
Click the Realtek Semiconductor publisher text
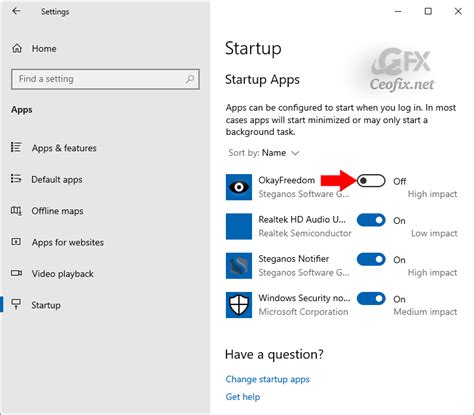[x=305, y=233]
